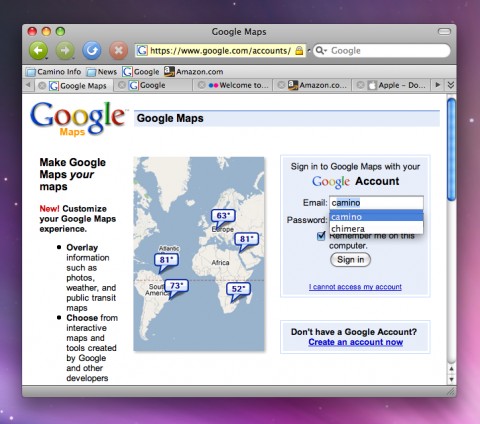Screen dimensions: 480x424
Task: Click the Email input field
Action: click(x=376, y=203)
